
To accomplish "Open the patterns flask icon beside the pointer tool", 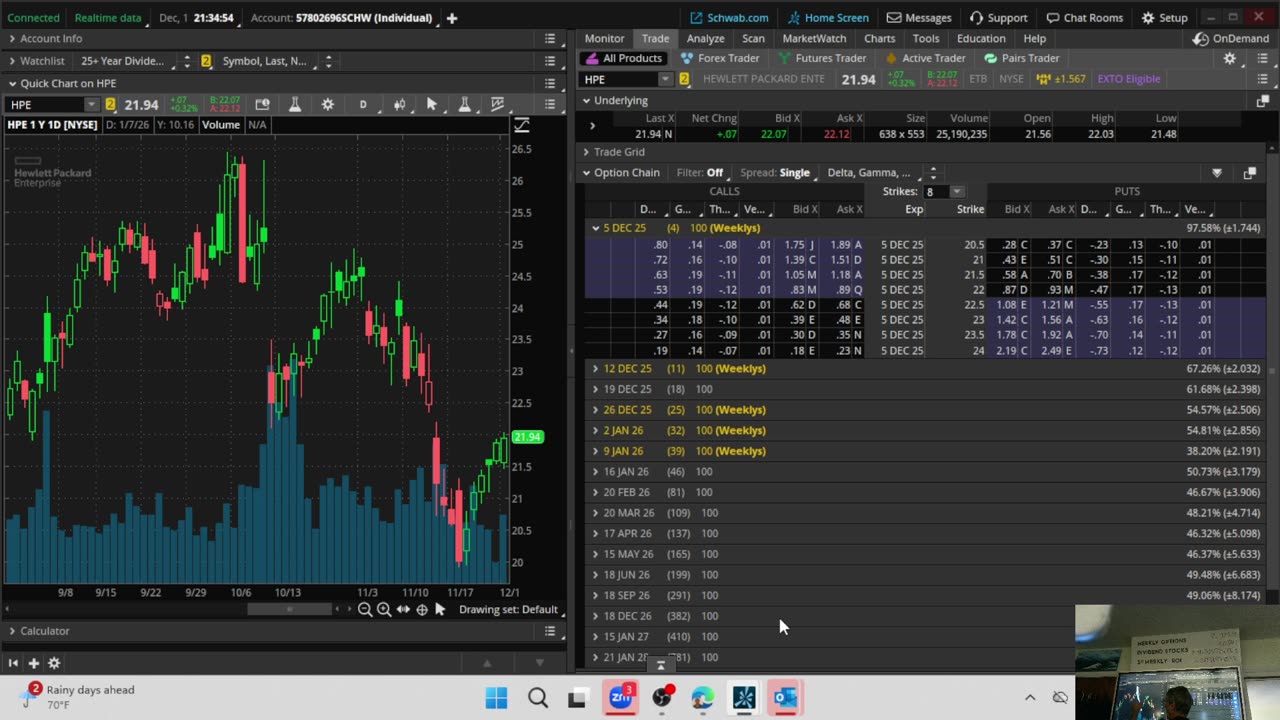I will pyautogui.click(x=464, y=104).
